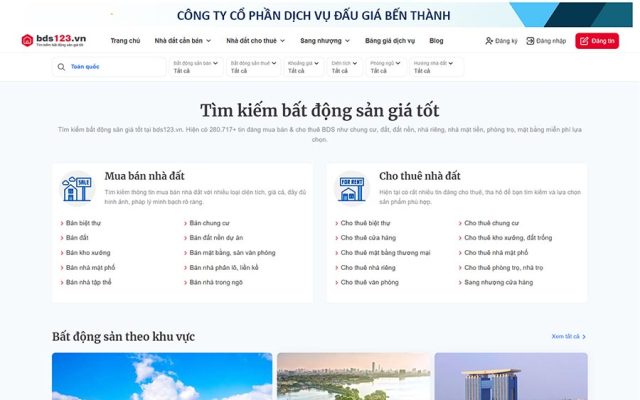Open the Phòng ngủ filter dropdown
Screen dimensions: 640x400
(385, 67)
